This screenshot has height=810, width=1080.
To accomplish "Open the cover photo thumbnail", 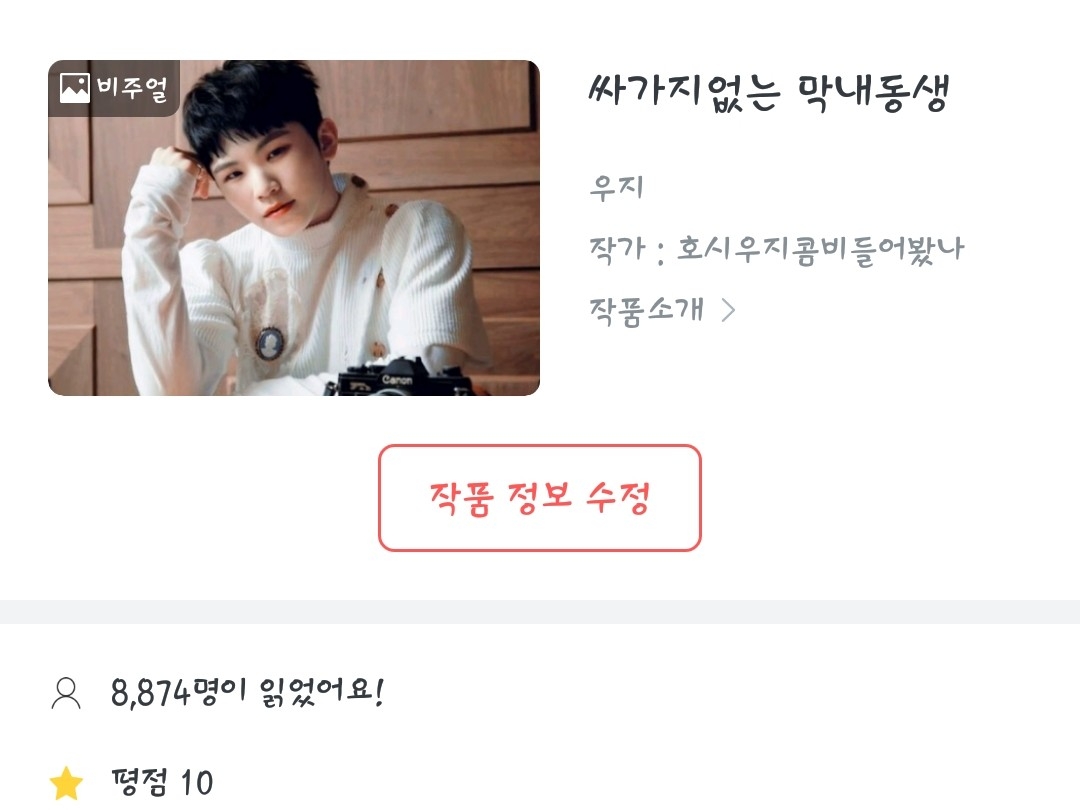I will pos(294,228).
